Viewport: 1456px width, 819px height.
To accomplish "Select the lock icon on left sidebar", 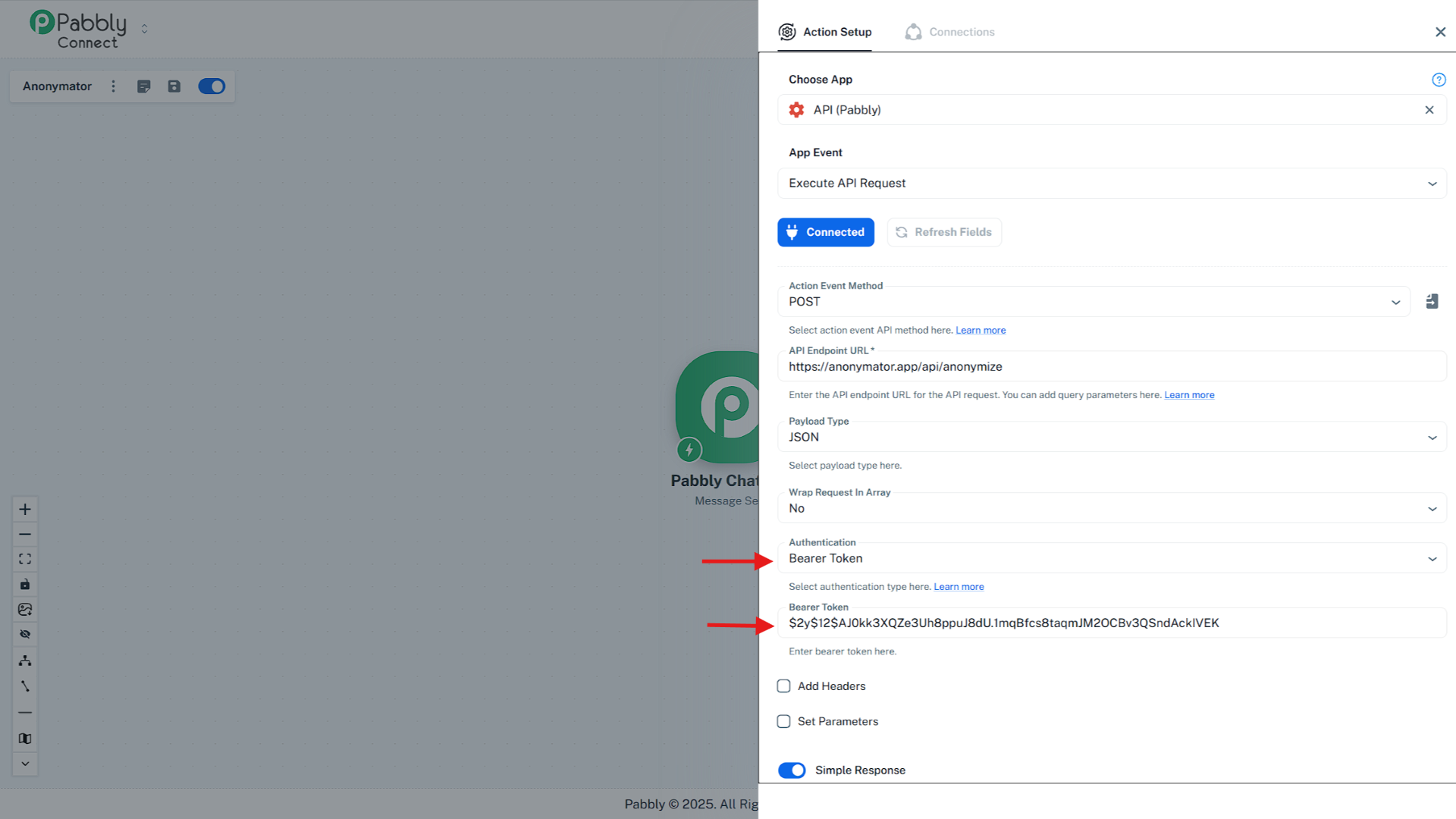I will point(25,584).
